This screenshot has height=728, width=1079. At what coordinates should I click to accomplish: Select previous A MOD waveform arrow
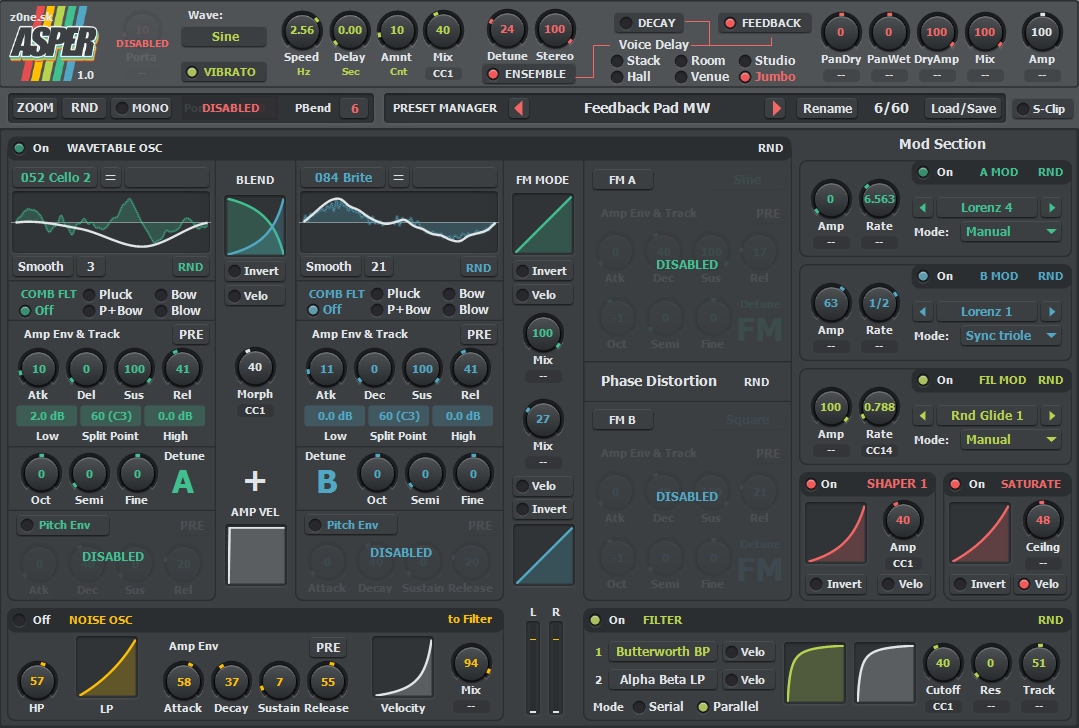tap(922, 207)
